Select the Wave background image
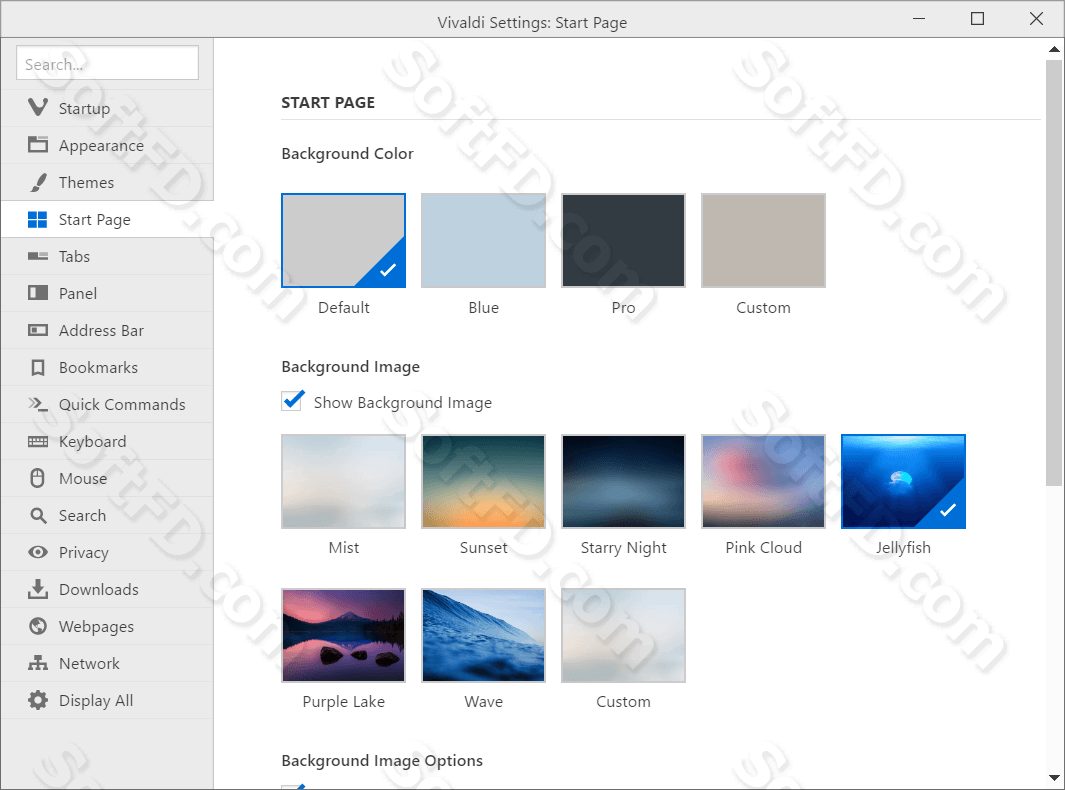The height and width of the screenshot is (790, 1065). pyautogui.click(x=484, y=635)
